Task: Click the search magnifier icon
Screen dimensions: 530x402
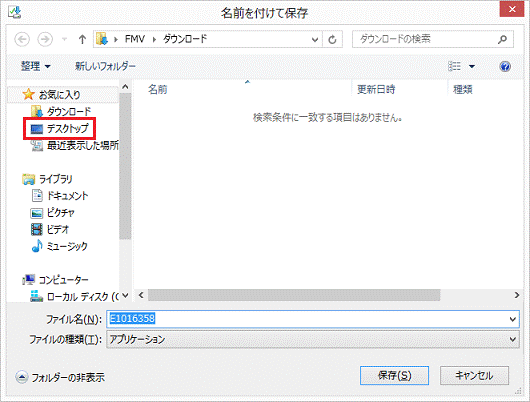Action: [502, 40]
